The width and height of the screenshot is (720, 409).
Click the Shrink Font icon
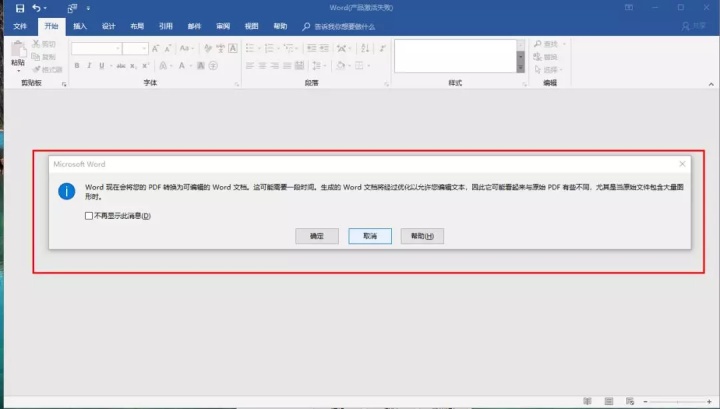click(168, 48)
